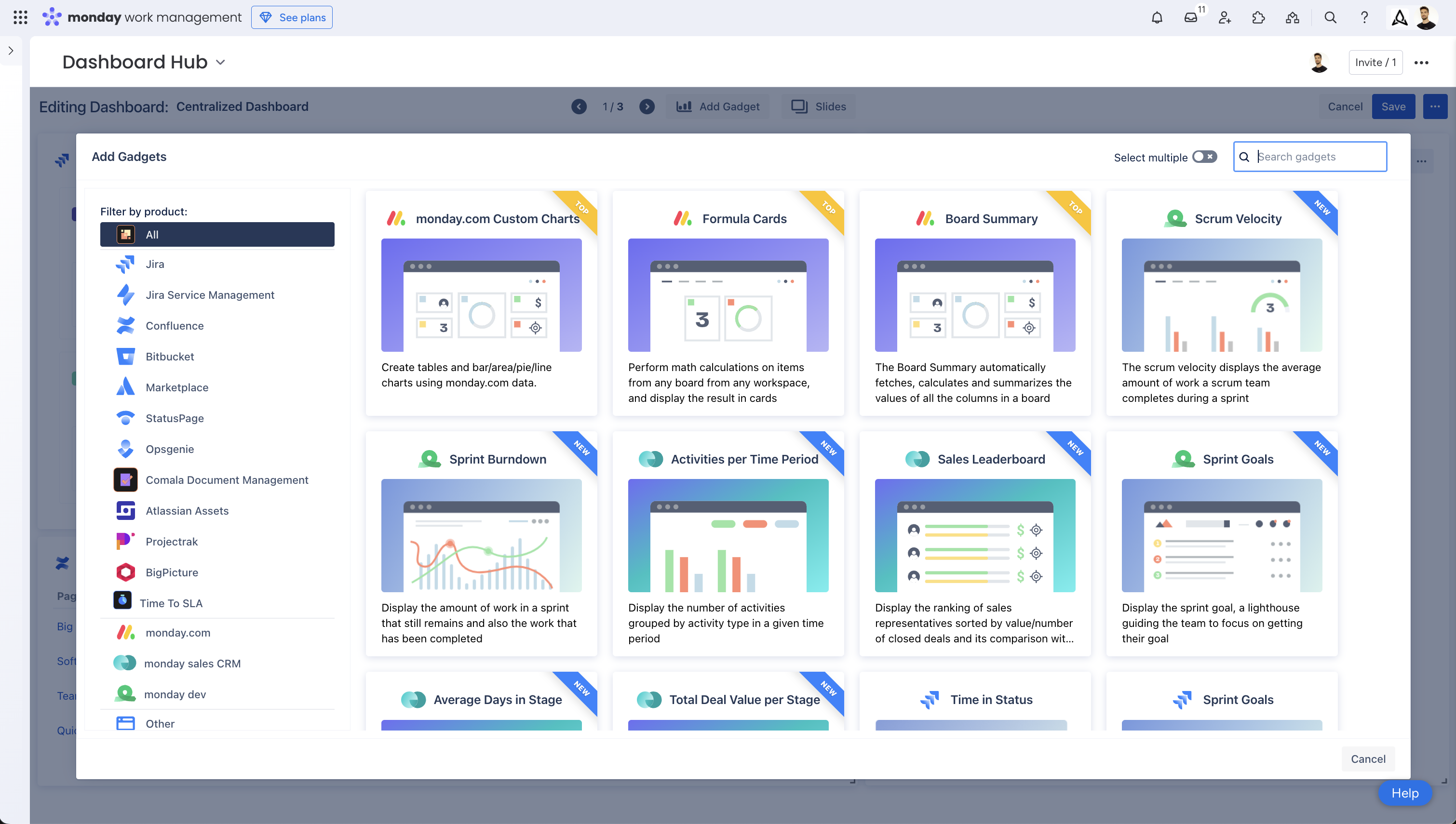Open the apps puzzle piece icon

(x=1258, y=17)
